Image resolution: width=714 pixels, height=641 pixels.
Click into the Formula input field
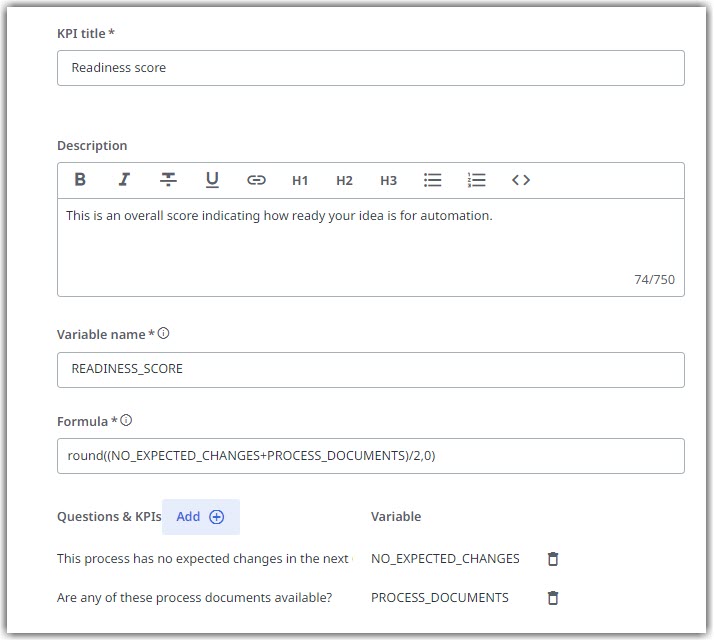click(371, 456)
